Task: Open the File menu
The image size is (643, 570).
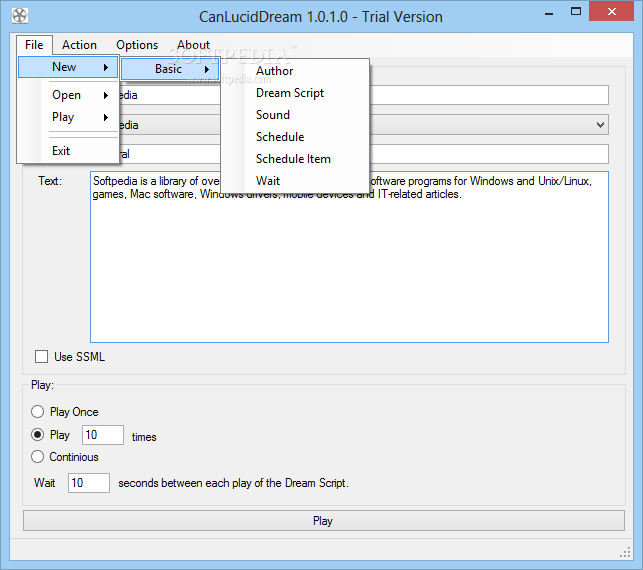Action: click(34, 45)
